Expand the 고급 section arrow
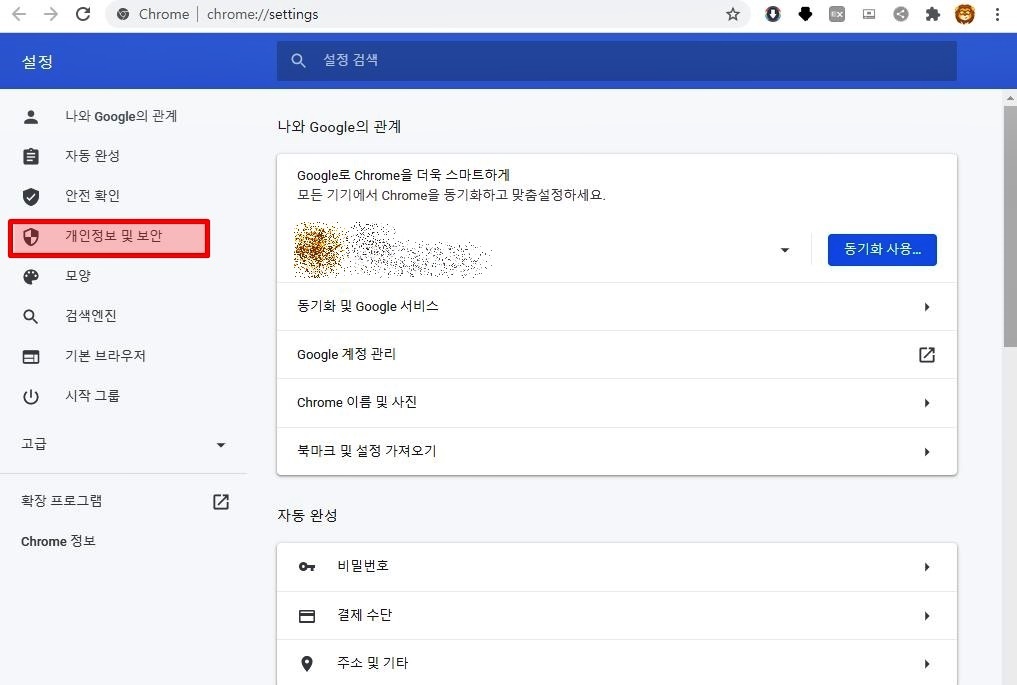Screen dimensions: 1017x685 (221, 445)
